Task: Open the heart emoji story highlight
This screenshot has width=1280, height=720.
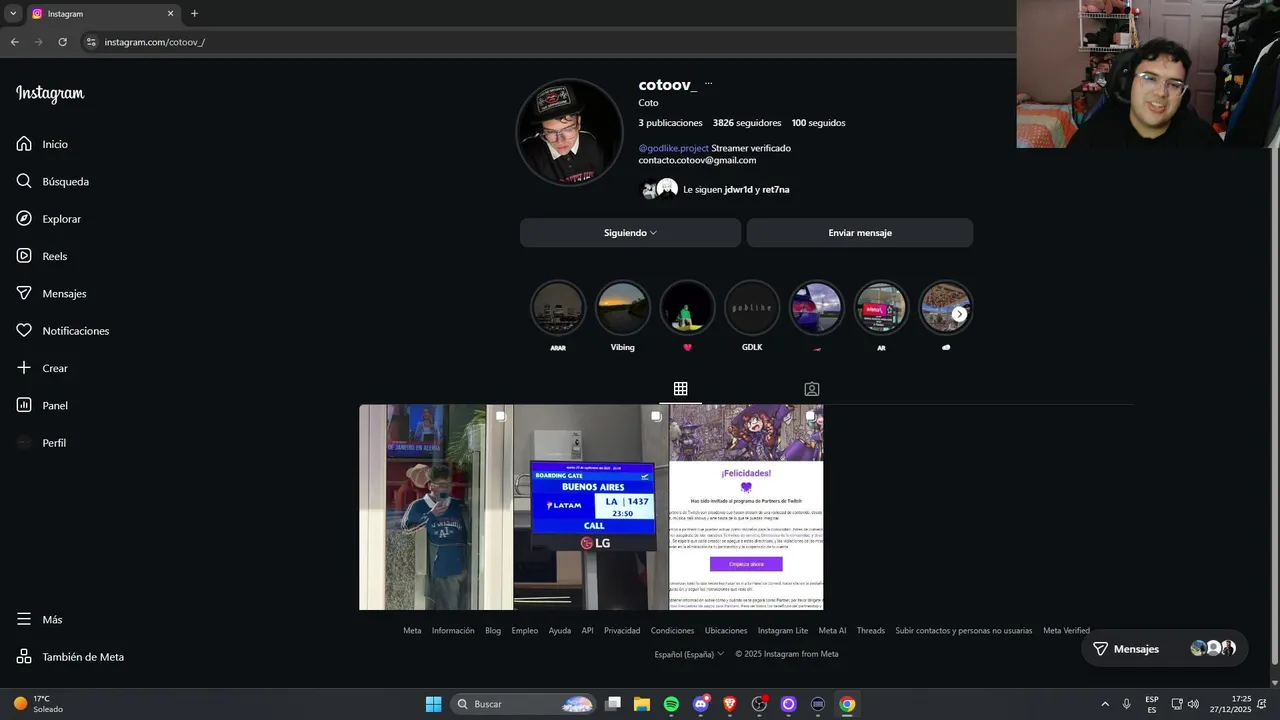Action: coord(688,307)
